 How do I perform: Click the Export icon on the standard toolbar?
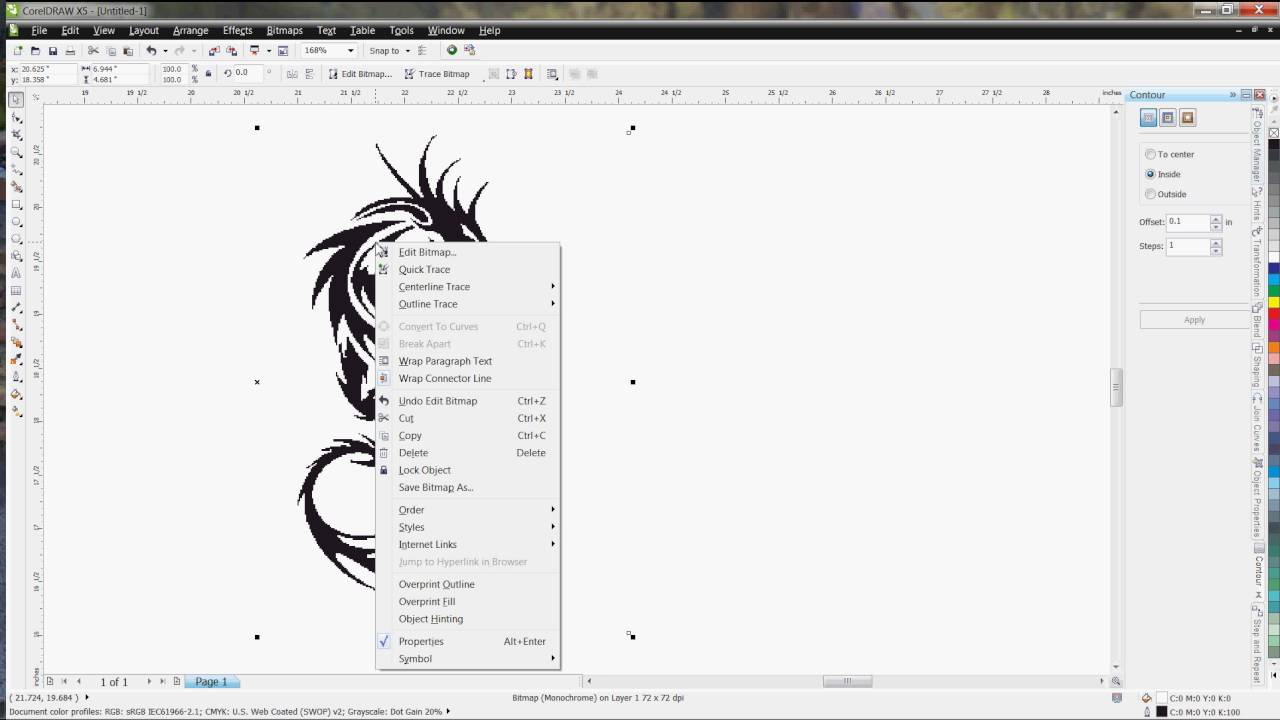(233, 49)
